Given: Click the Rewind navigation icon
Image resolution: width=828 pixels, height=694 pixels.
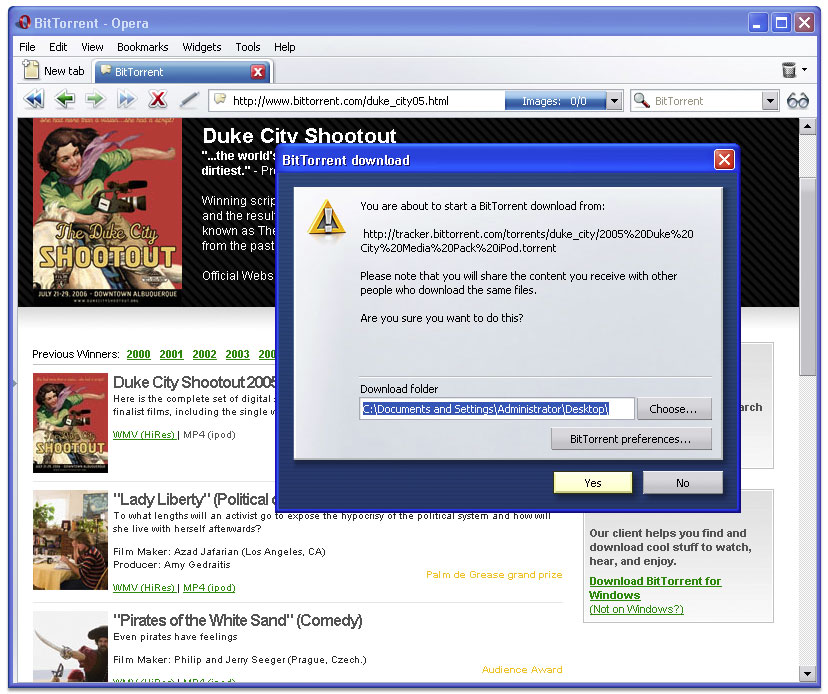Looking at the screenshot, I should pos(34,99).
